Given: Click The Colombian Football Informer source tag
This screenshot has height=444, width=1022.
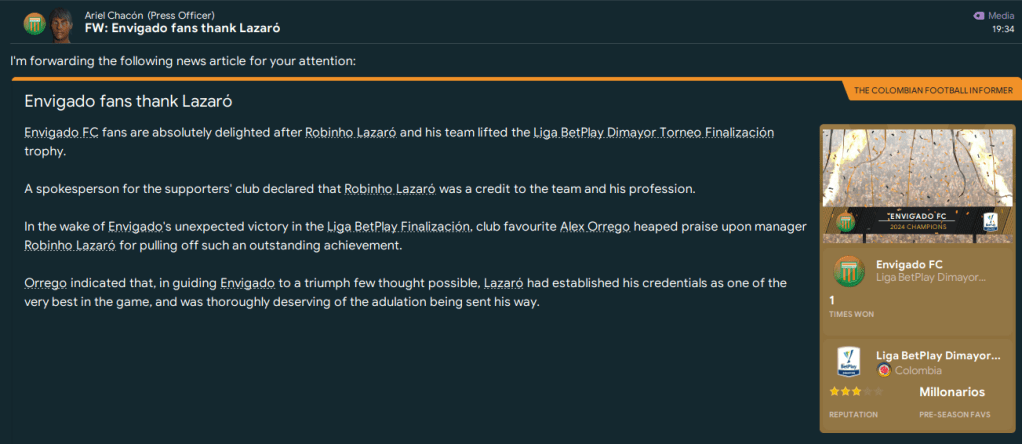Looking at the screenshot, I should pos(932,91).
